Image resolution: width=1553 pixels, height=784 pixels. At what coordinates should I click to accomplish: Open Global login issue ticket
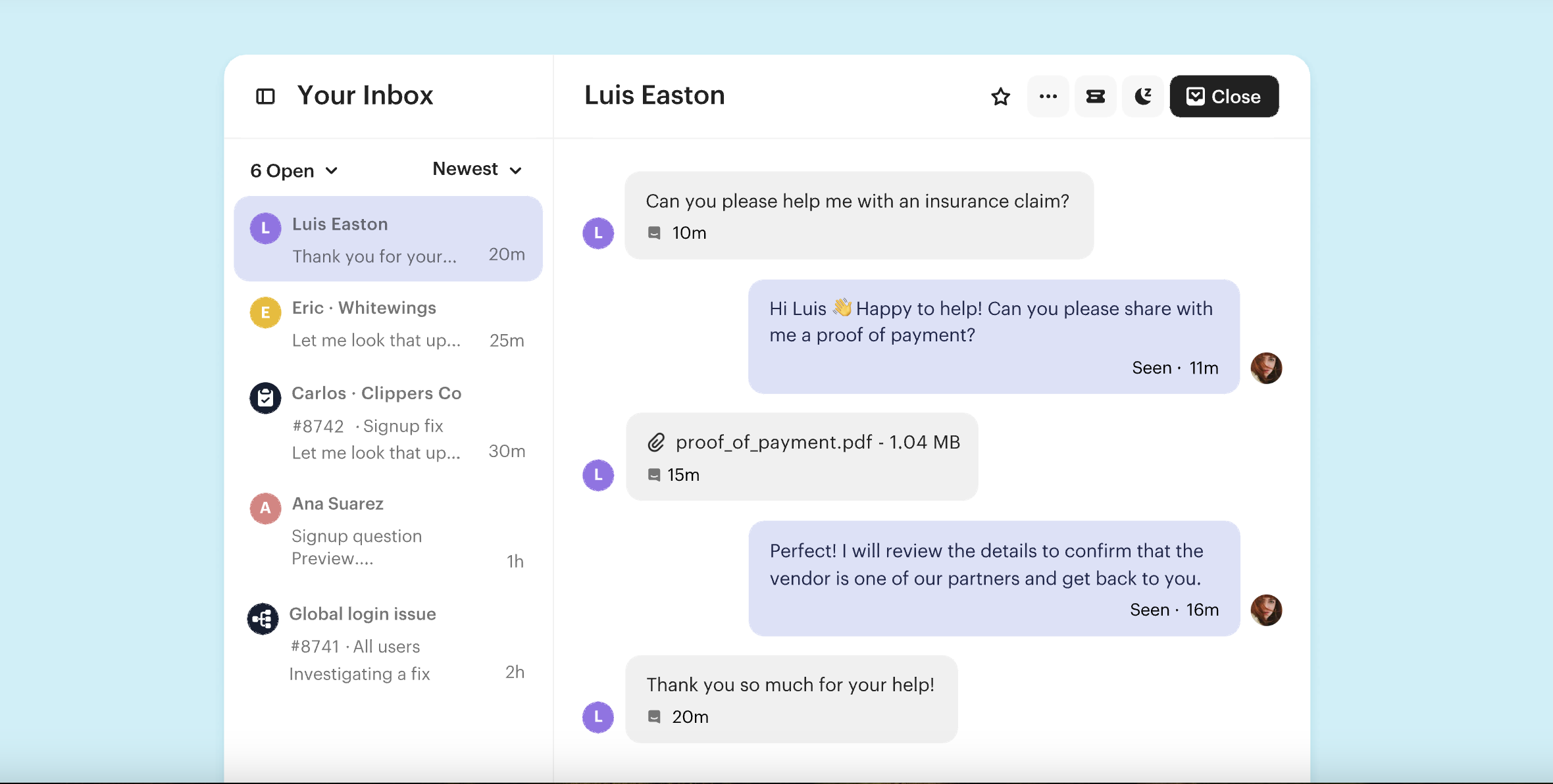(388, 643)
